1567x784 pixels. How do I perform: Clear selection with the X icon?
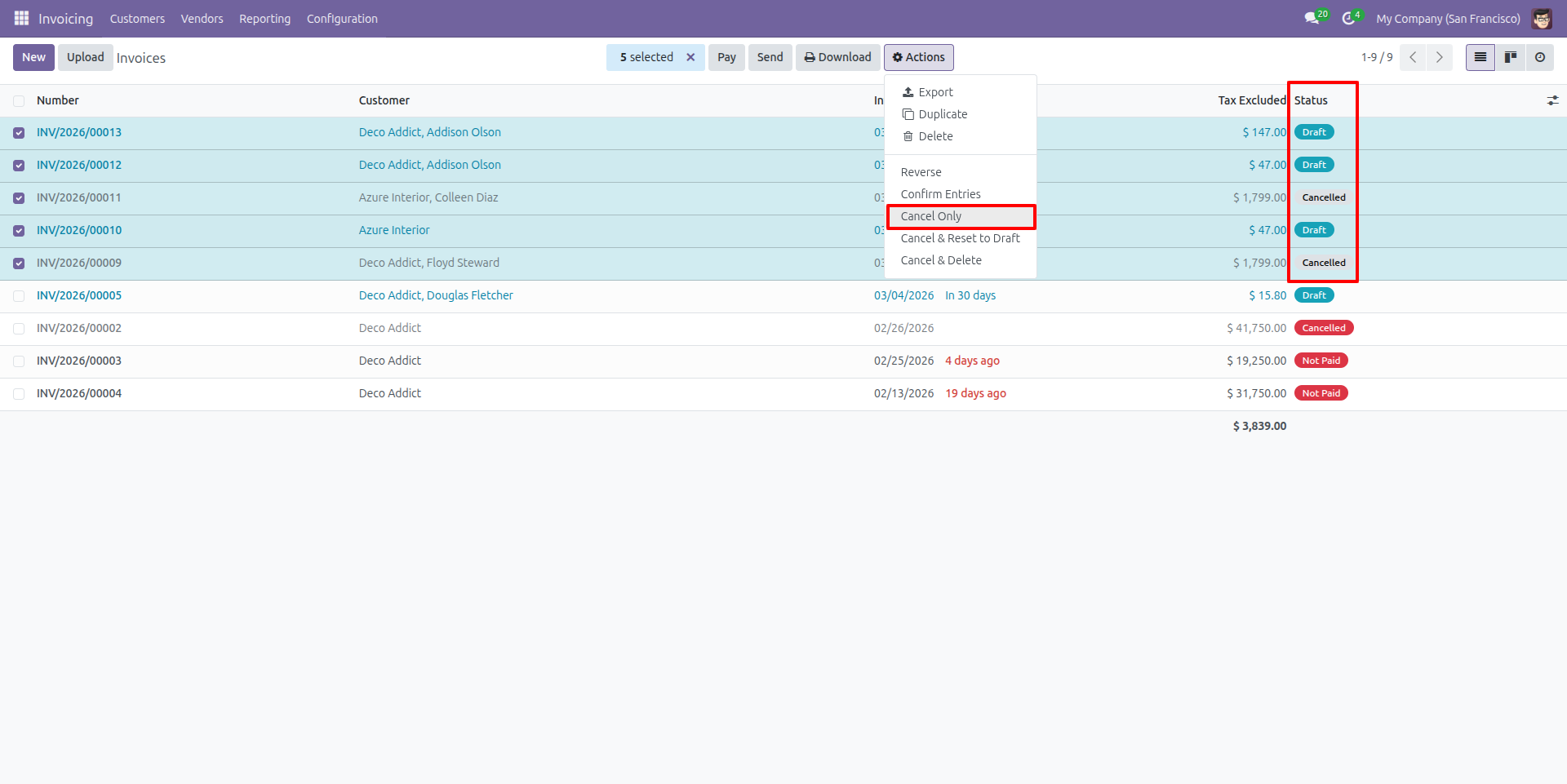click(690, 57)
